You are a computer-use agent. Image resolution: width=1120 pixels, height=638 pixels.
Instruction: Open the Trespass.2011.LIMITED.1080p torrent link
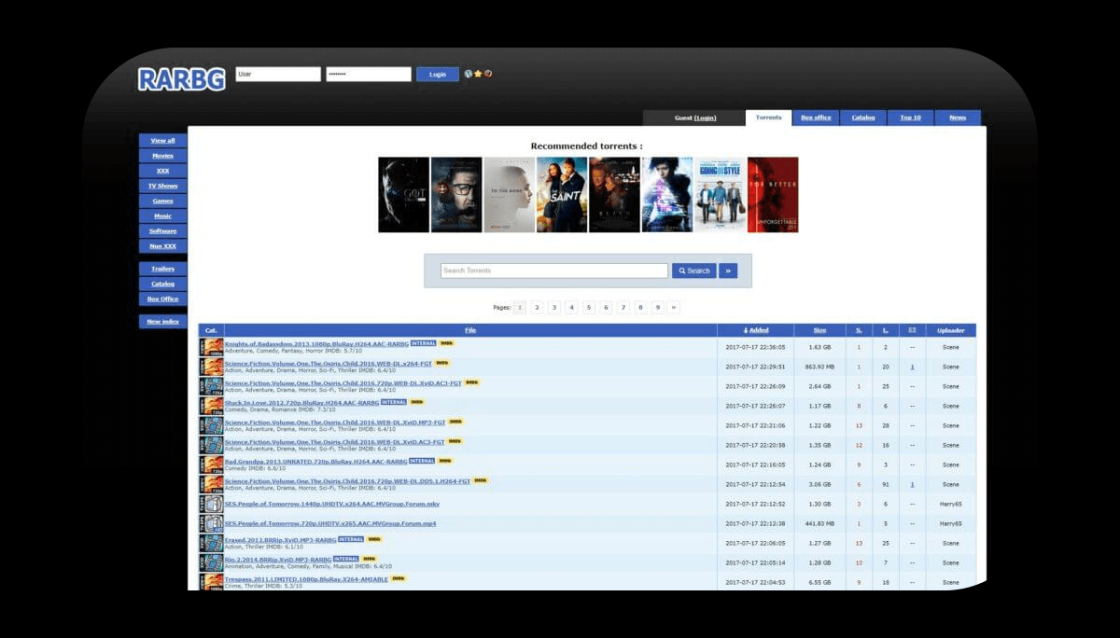(x=306, y=579)
